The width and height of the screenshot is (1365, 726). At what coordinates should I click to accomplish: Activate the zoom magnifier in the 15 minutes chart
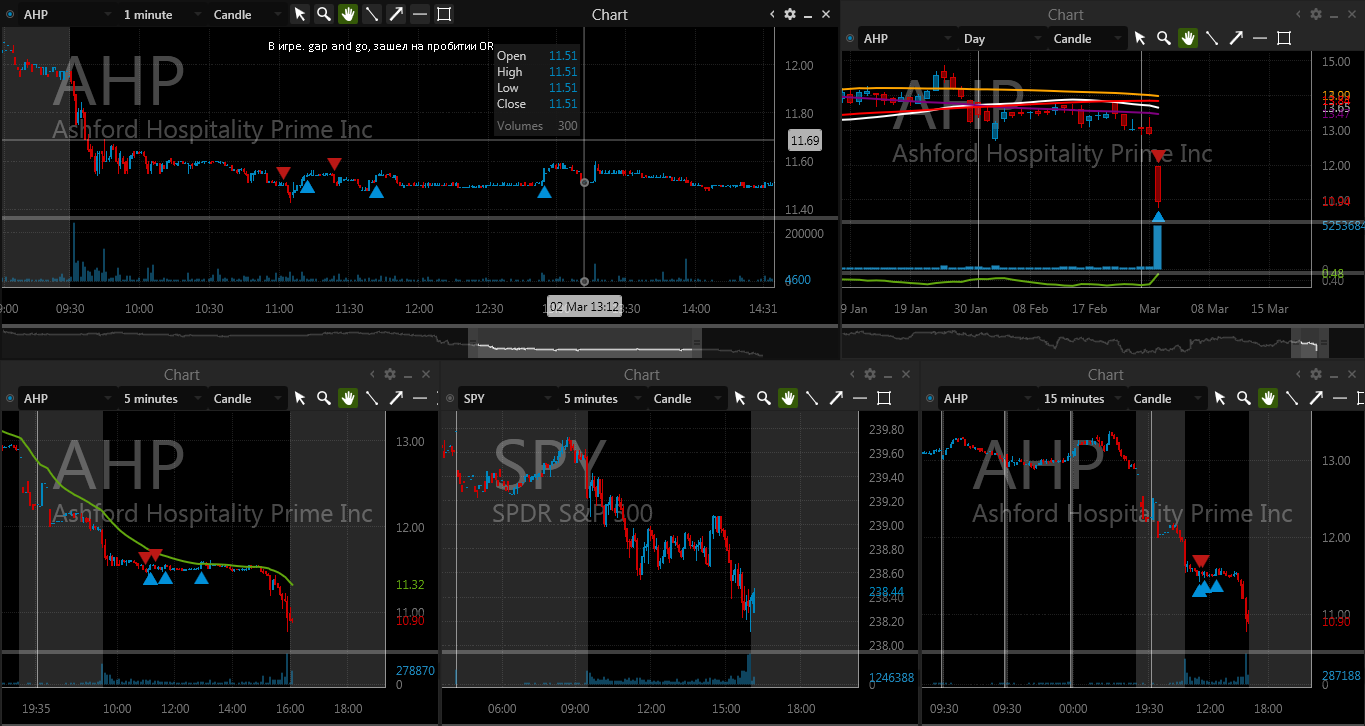point(1244,398)
